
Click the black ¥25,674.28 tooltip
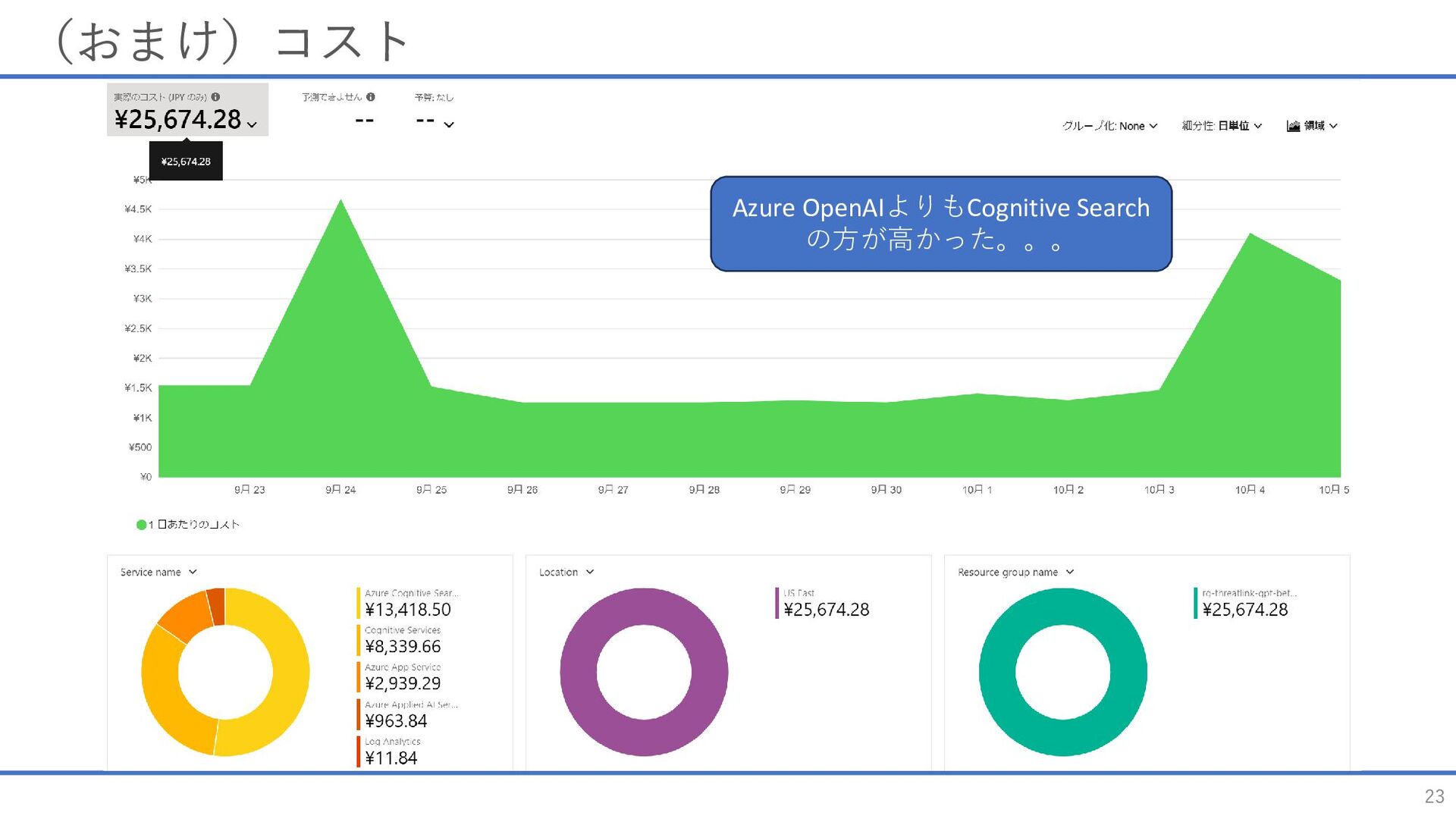[186, 162]
